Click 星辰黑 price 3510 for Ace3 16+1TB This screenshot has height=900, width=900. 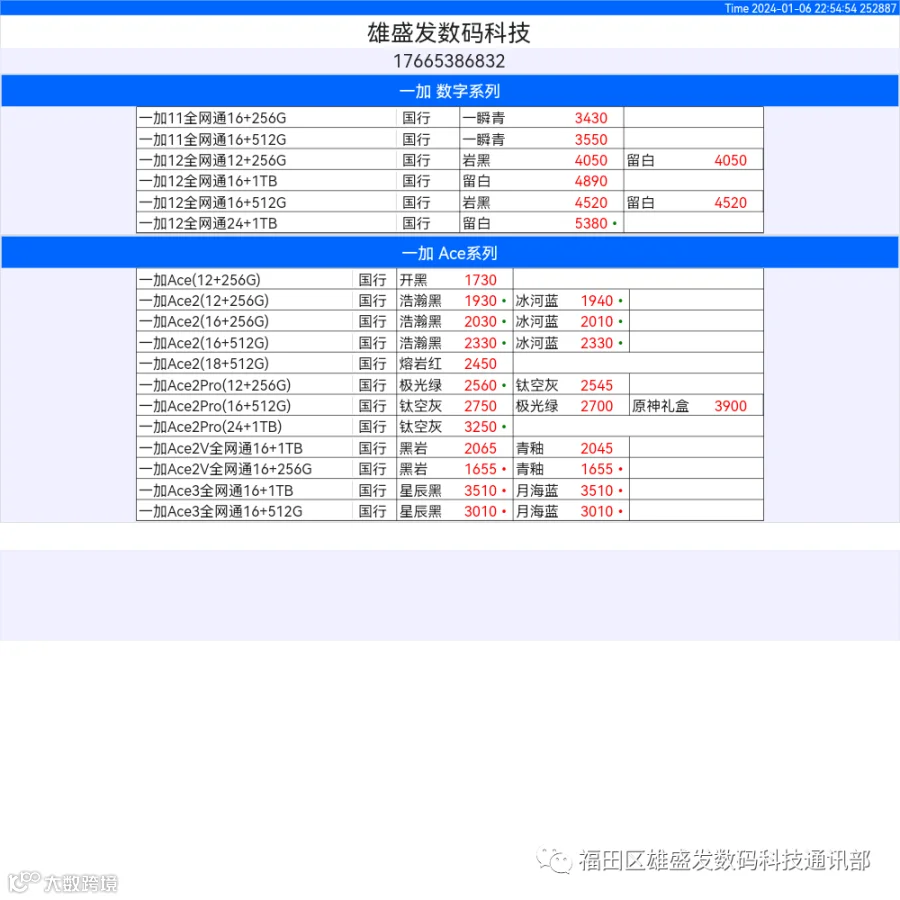point(480,491)
